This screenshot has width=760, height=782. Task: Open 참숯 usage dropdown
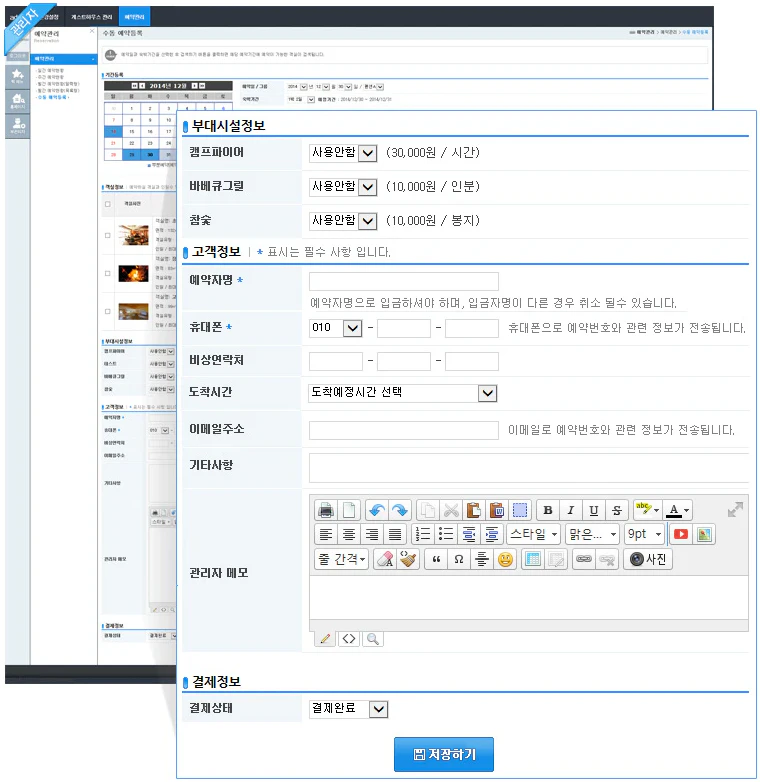[x=343, y=220]
